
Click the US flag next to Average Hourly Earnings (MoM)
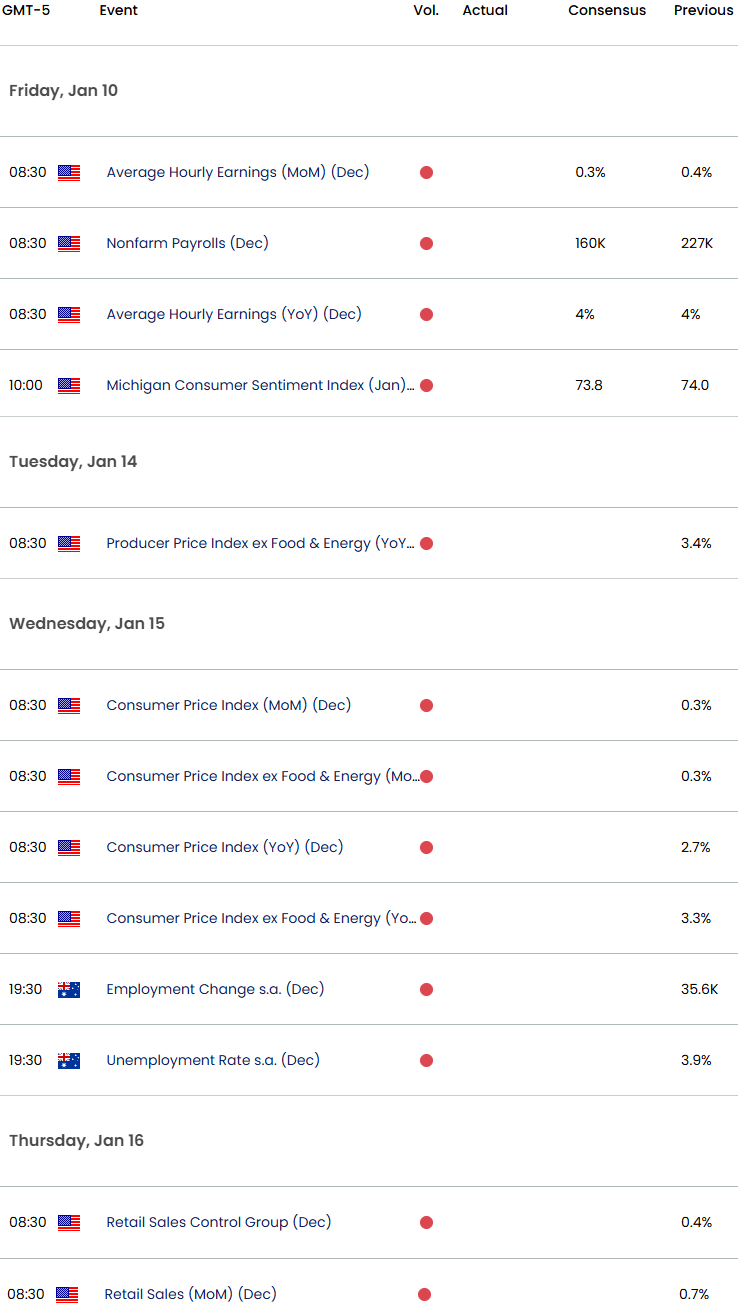click(68, 172)
